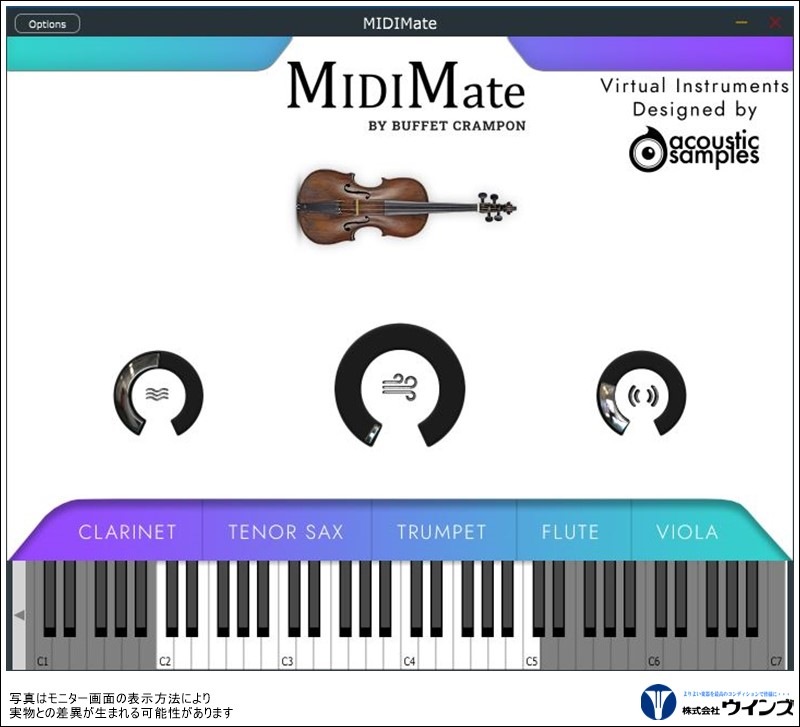Click the "MIDIMate" title bar text

pos(400,23)
